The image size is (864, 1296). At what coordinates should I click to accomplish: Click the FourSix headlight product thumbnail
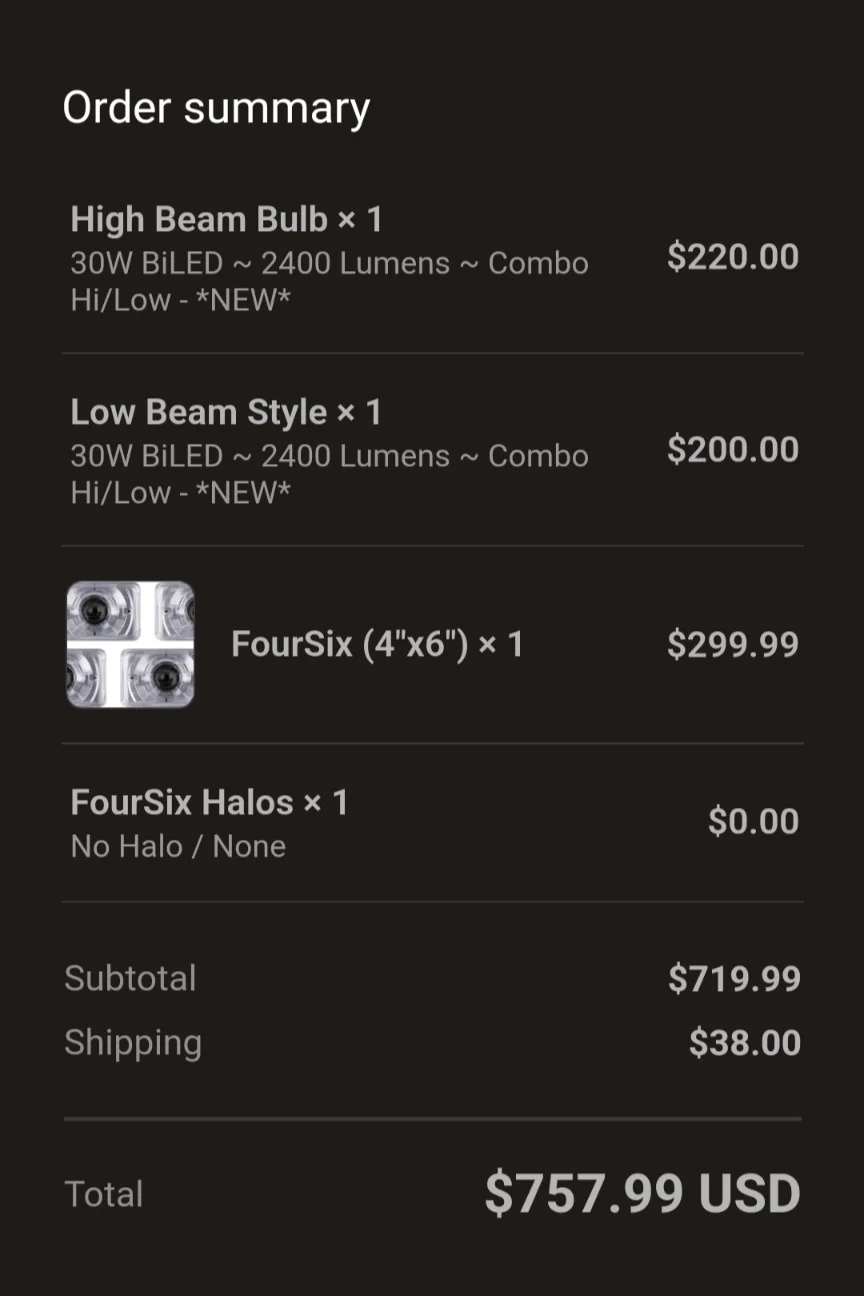[x=130, y=644]
